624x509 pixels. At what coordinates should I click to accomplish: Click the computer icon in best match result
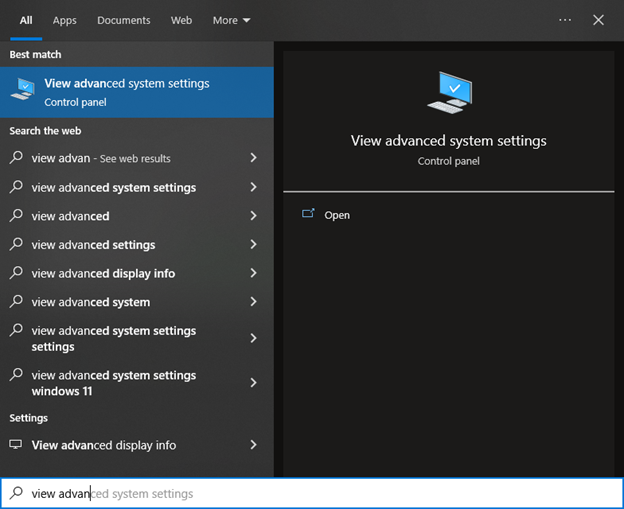pos(23,89)
